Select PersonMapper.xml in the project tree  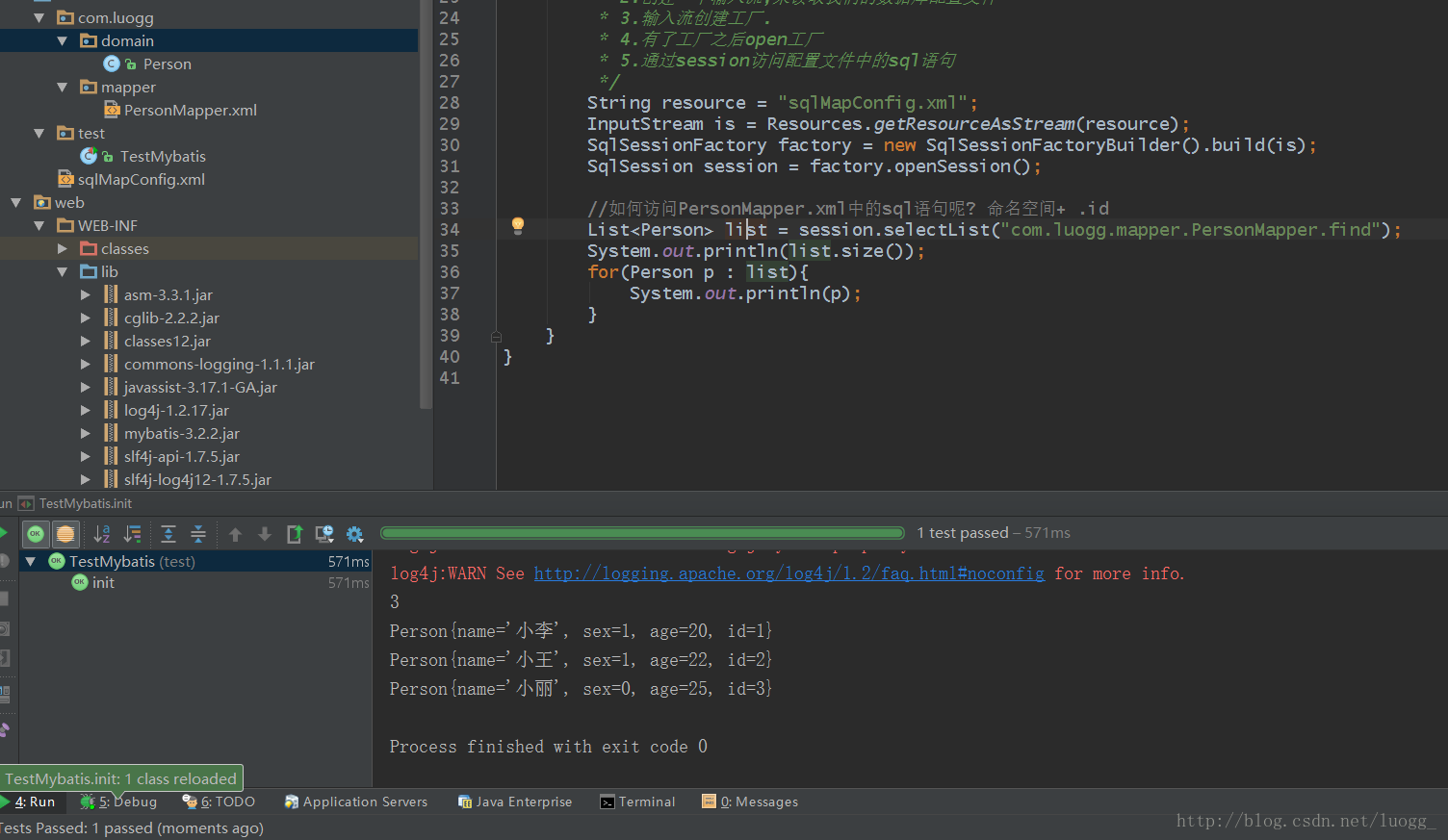click(190, 110)
